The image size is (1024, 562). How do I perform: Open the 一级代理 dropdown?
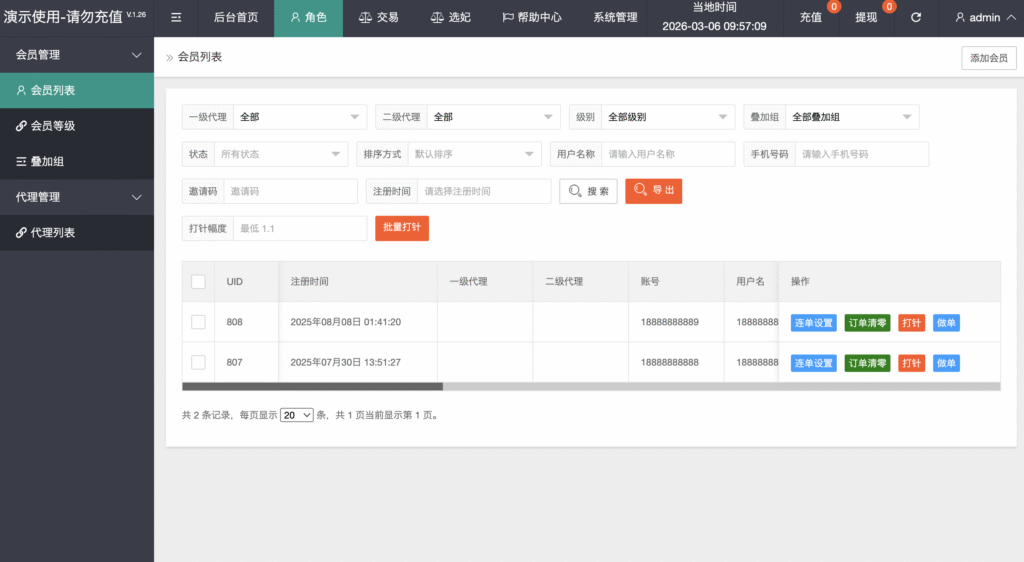pos(300,117)
